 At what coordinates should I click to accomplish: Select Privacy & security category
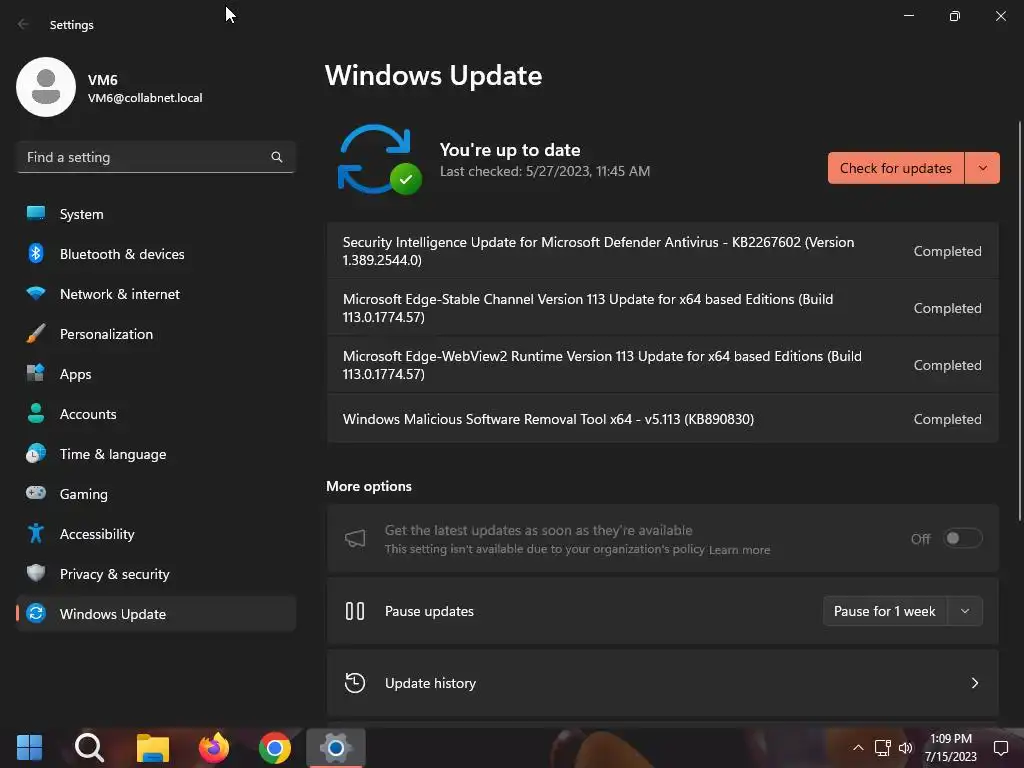pyautogui.click(x=156, y=574)
